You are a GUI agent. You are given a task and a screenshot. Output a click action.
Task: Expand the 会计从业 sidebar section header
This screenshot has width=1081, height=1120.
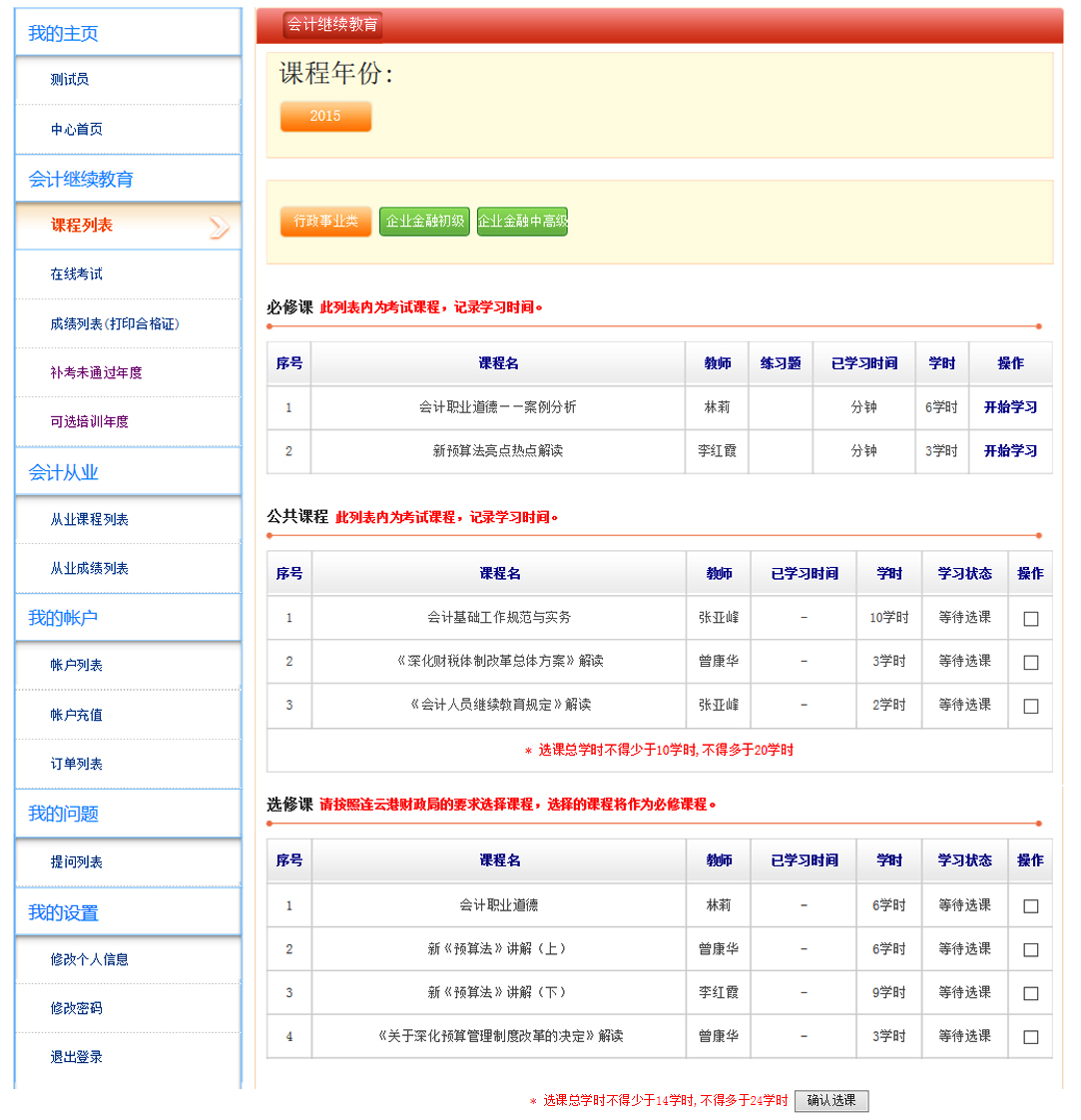[64, 472]
